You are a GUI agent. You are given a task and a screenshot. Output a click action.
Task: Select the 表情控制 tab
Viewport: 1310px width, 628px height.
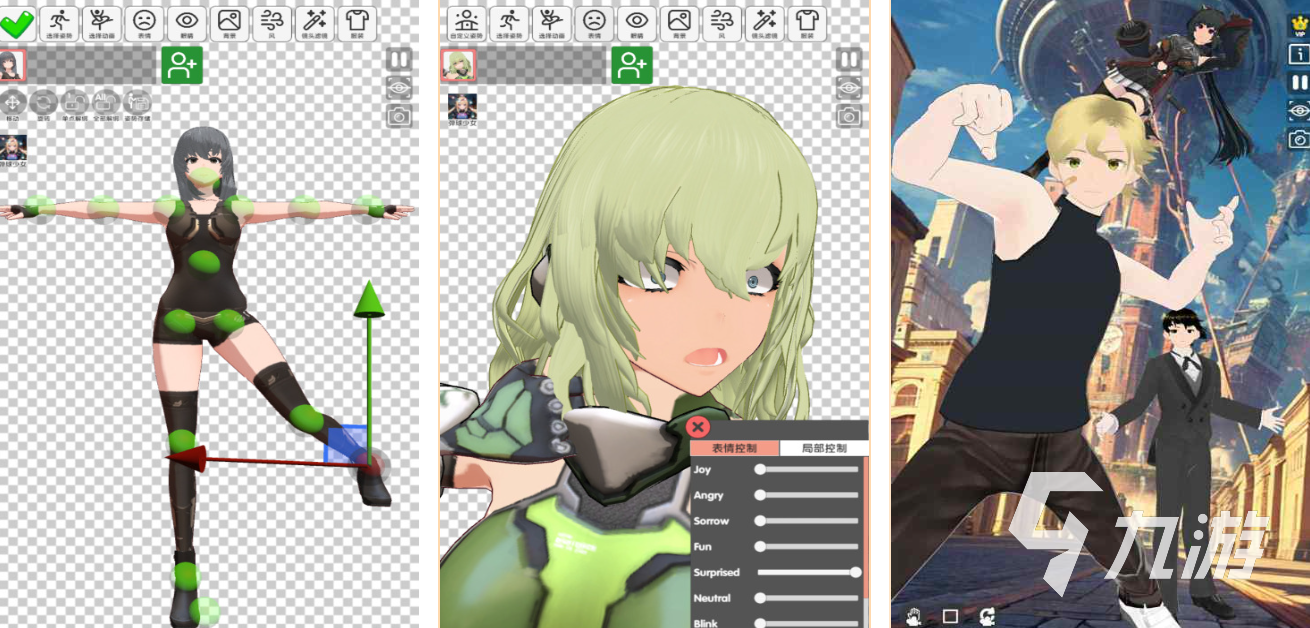(x=734, y=448)
